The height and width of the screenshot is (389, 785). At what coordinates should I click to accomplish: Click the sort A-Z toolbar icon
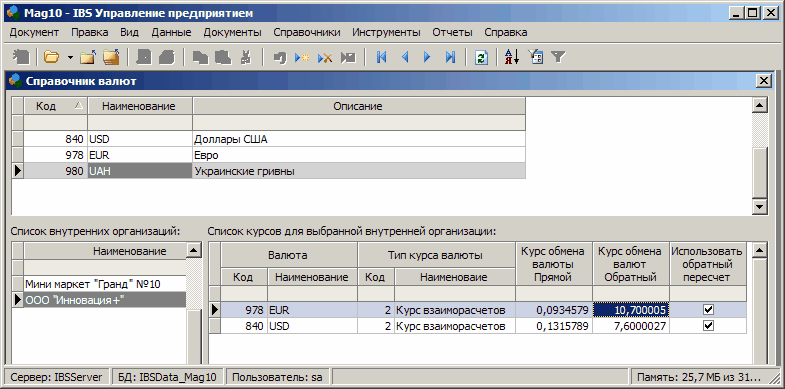click(x=511, y=57)
